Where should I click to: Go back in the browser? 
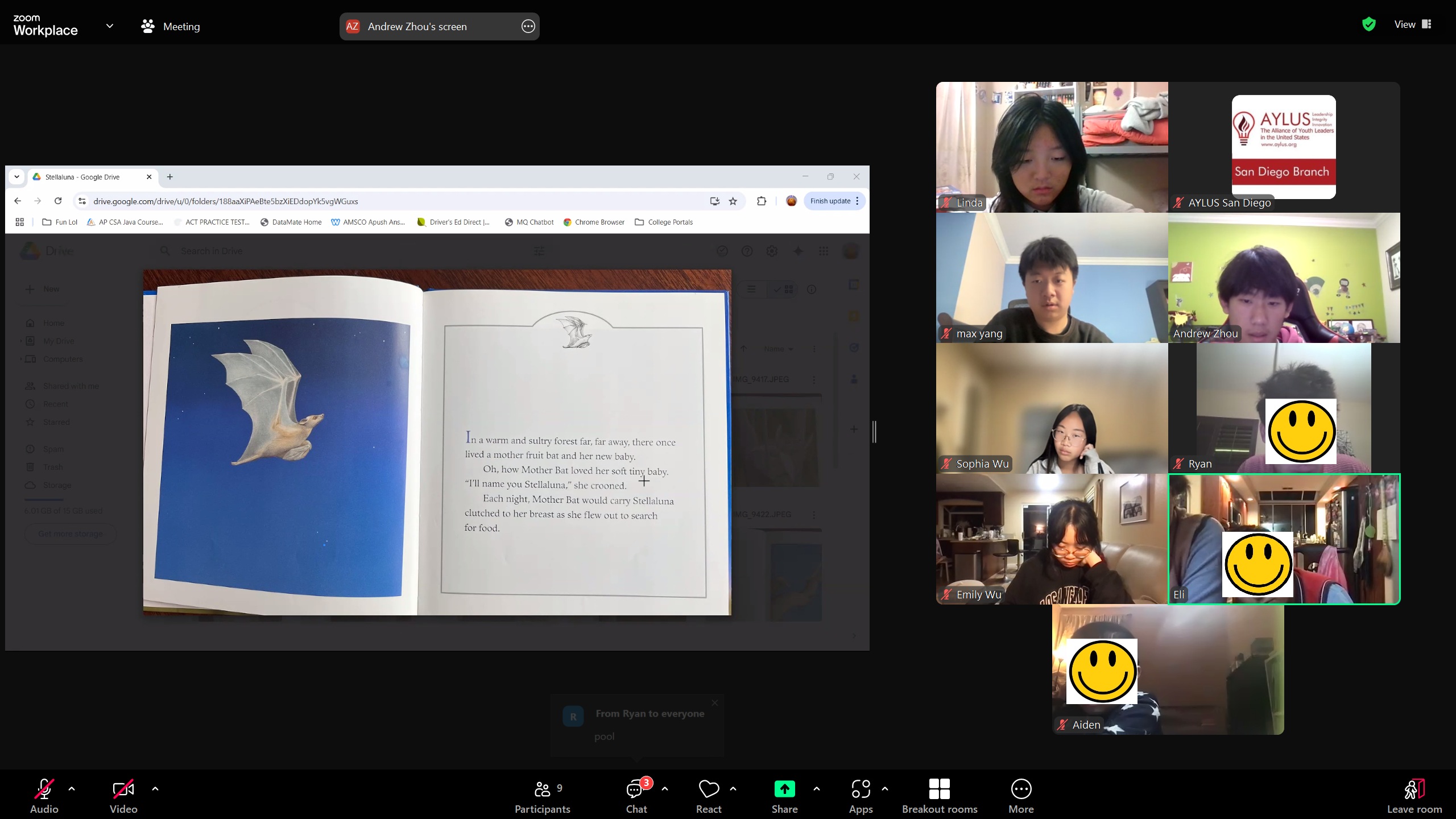[x=18, y=201]
